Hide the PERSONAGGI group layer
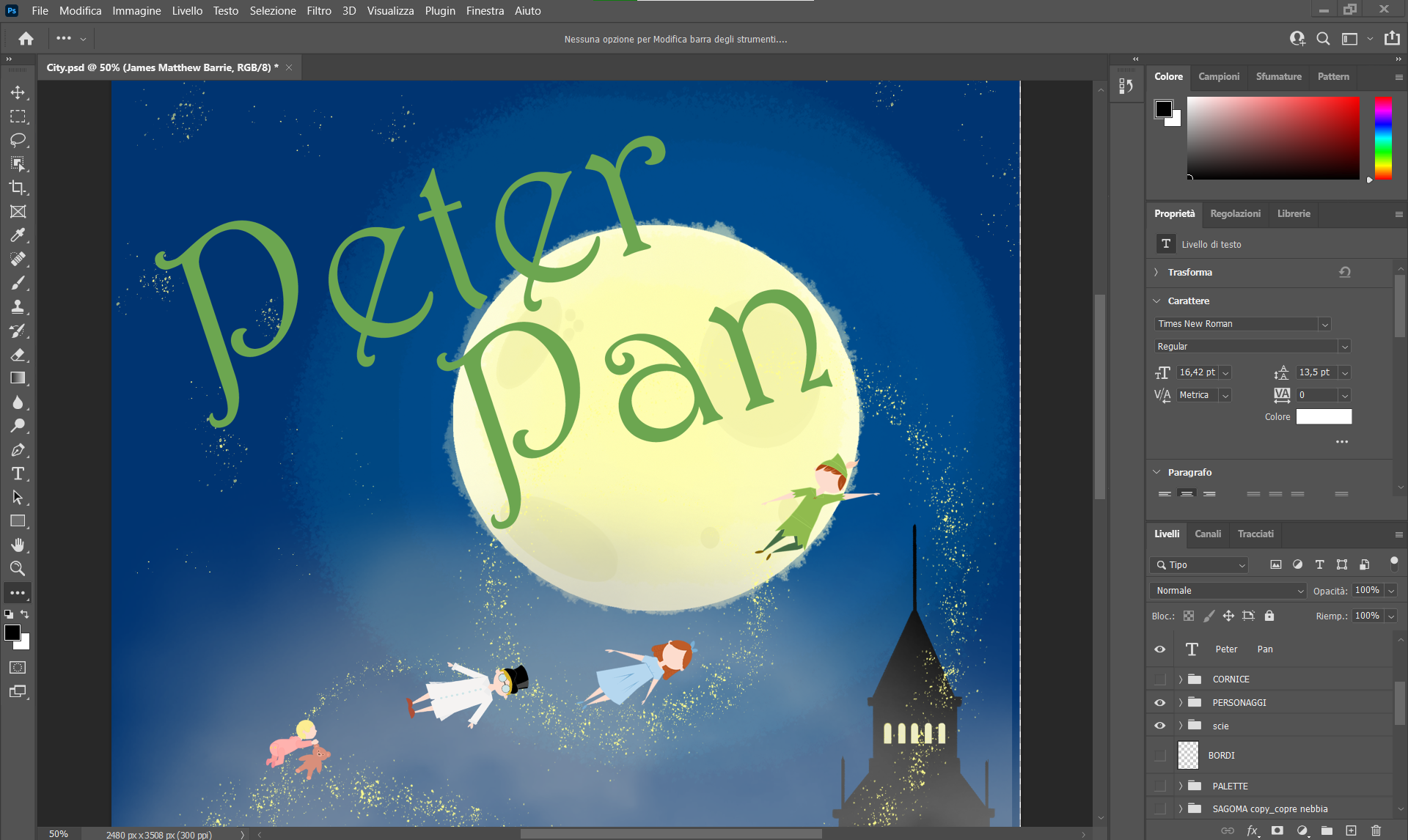 [x=1159, y=703]
